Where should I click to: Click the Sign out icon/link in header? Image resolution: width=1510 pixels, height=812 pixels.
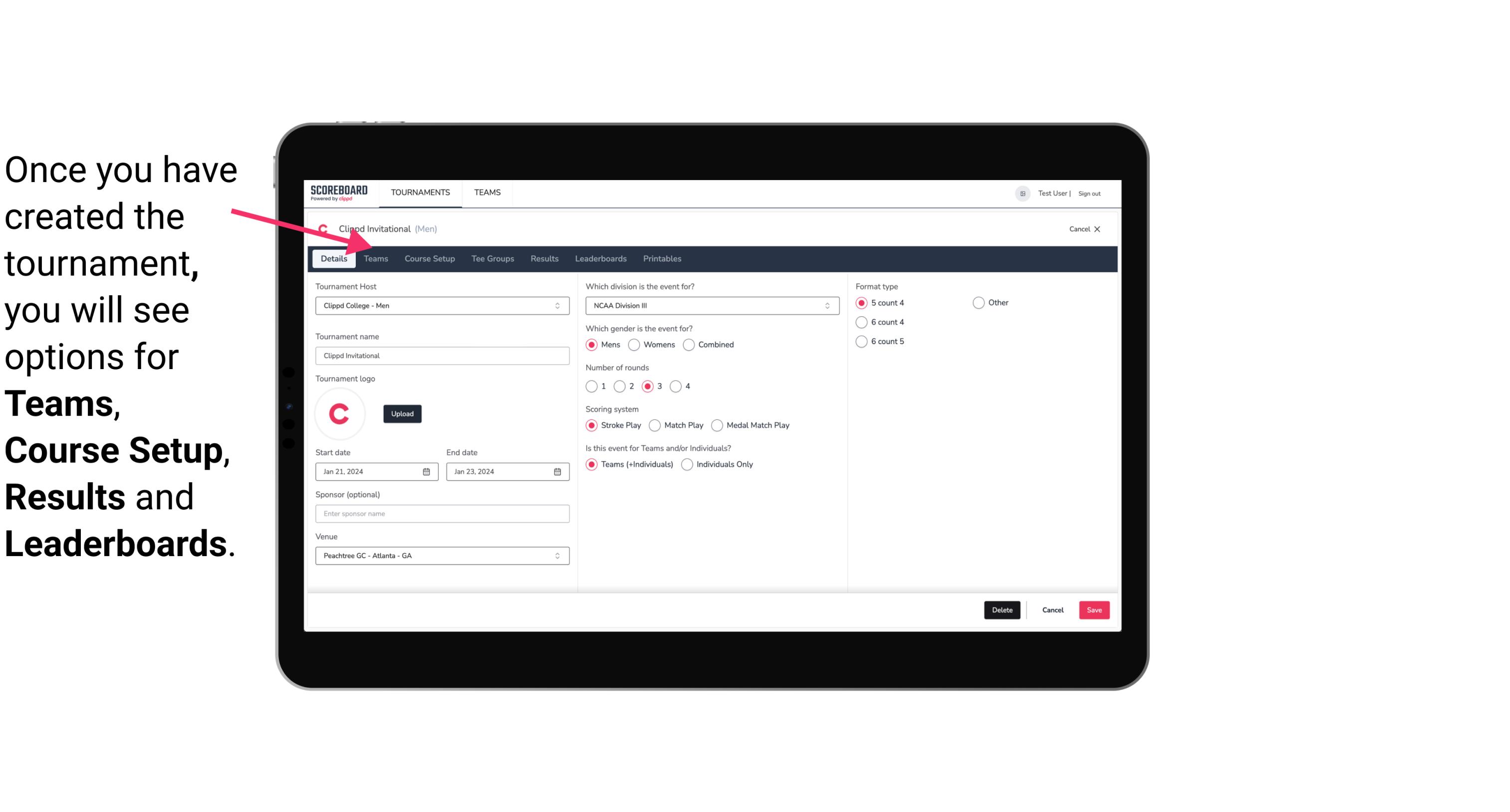point(1091,192)
